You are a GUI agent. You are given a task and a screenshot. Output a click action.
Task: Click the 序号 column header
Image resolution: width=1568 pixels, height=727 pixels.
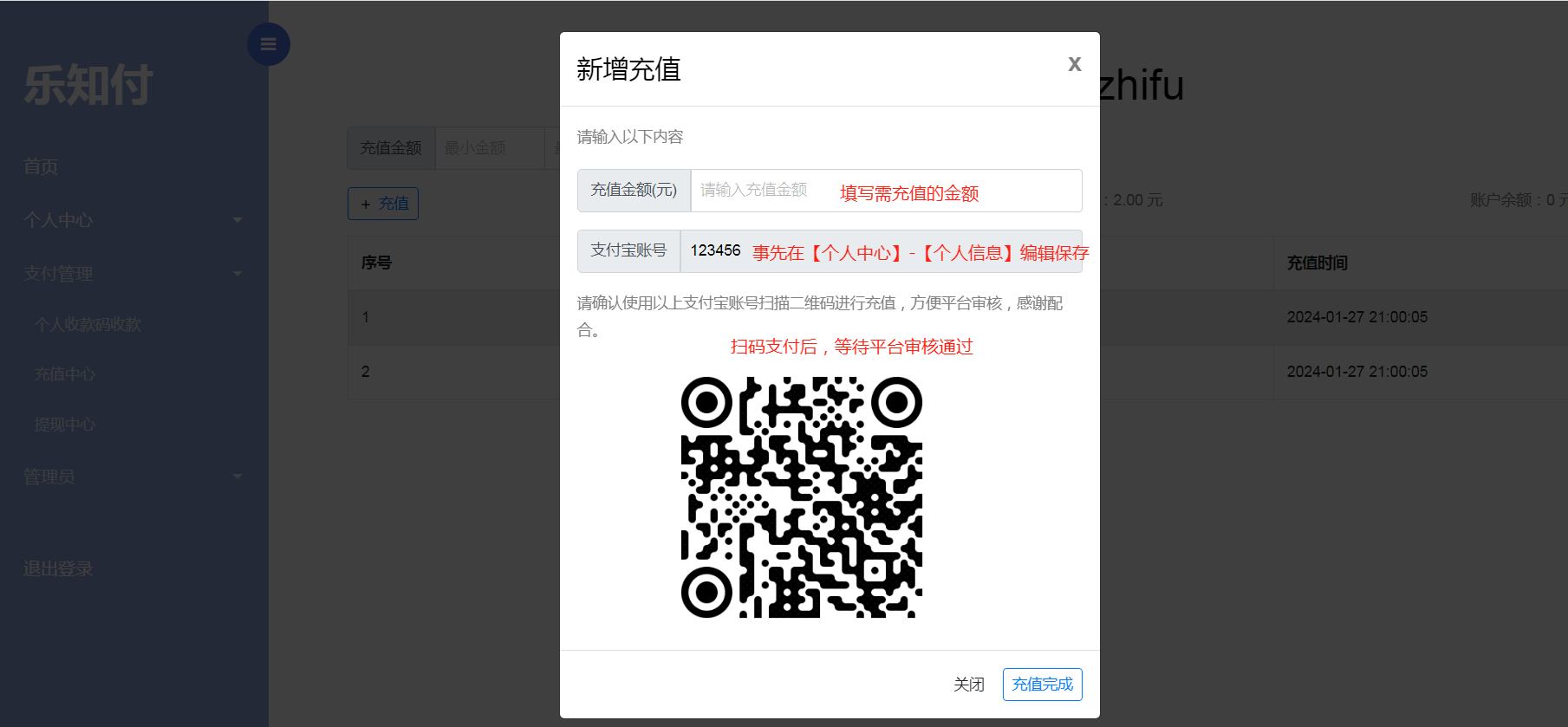(x=376, y=263)
